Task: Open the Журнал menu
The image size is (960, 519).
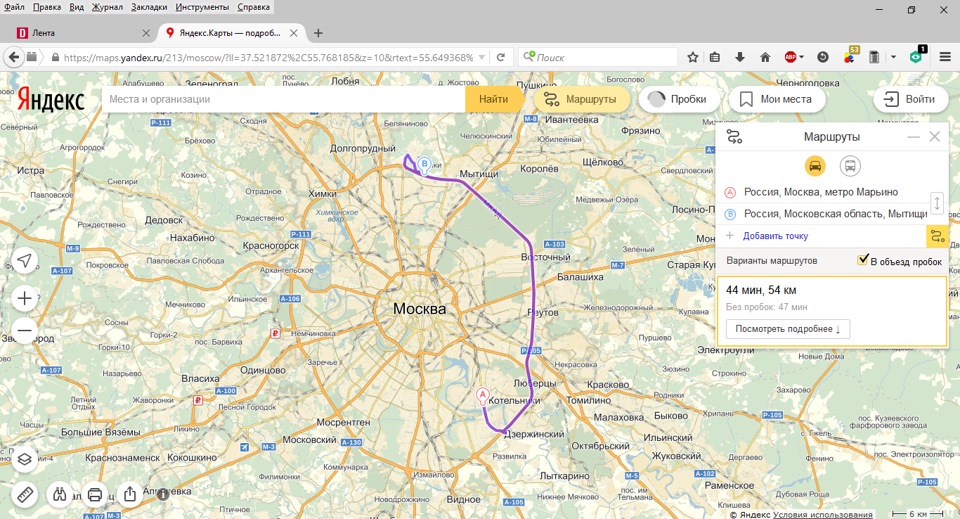Action: pos(107,7)
